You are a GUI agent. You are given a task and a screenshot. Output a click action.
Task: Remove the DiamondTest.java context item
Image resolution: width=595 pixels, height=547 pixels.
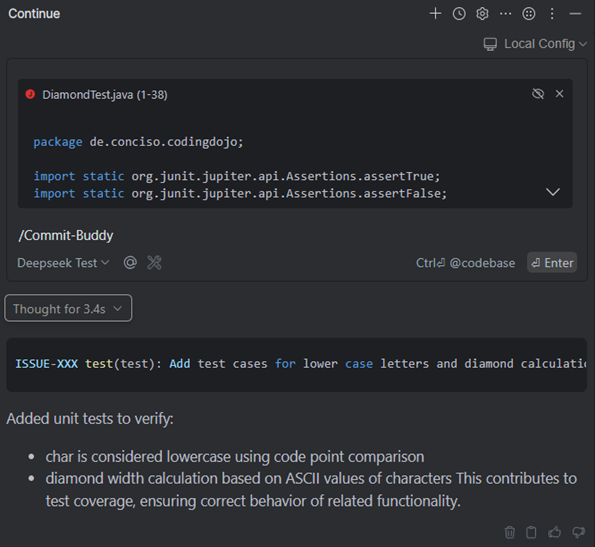pyautogui.click(x=559, y=94)
